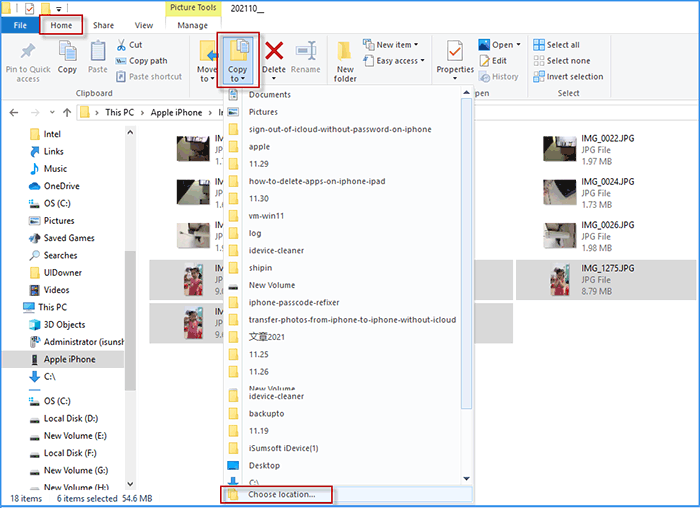The width and height of the screenshot is (700, 508).
Task: Open the Open dropdown in ribbon
Action: pyautogui.click(x=500, y=45)
